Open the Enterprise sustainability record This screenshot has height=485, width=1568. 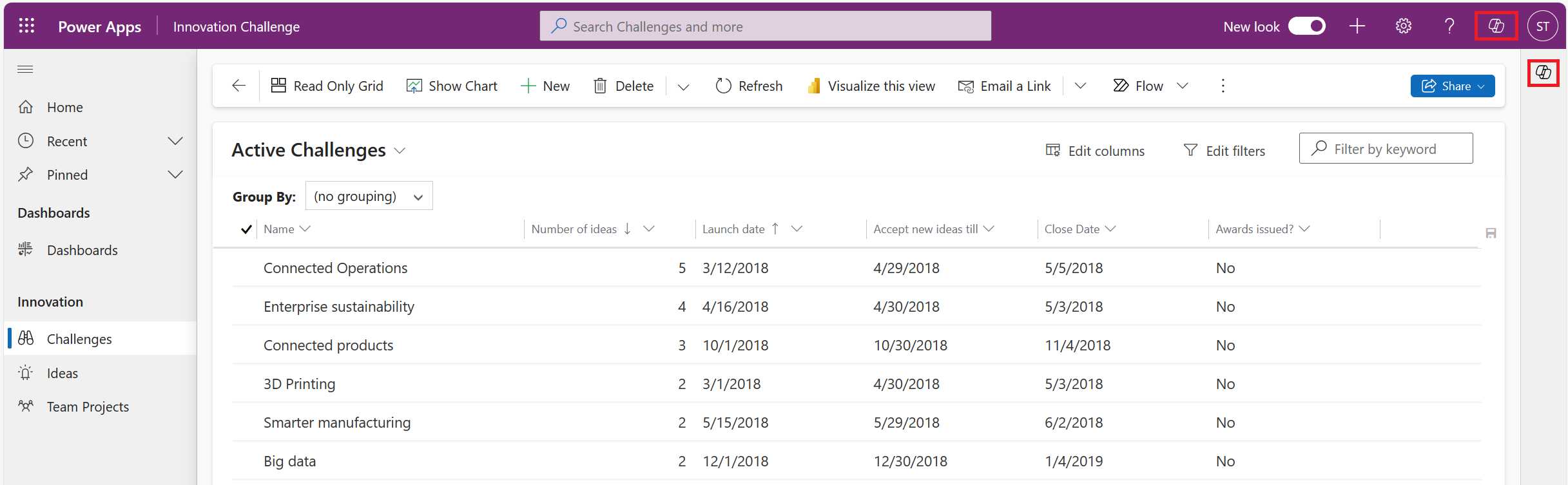pyautogui.click(x=339, y=307)
